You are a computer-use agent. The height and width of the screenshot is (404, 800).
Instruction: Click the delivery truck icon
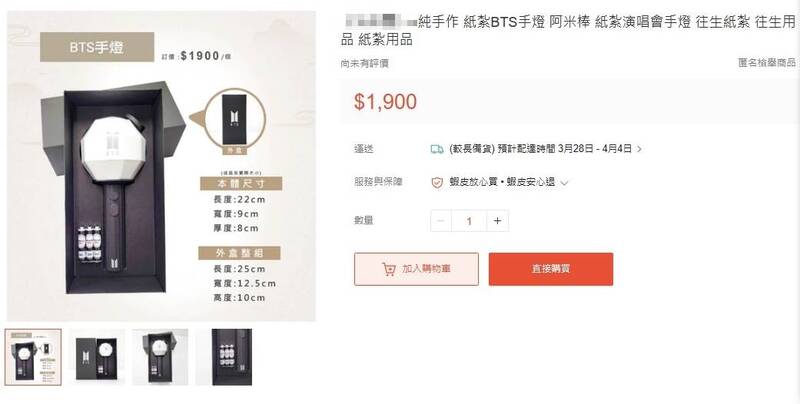click(437, 149)
